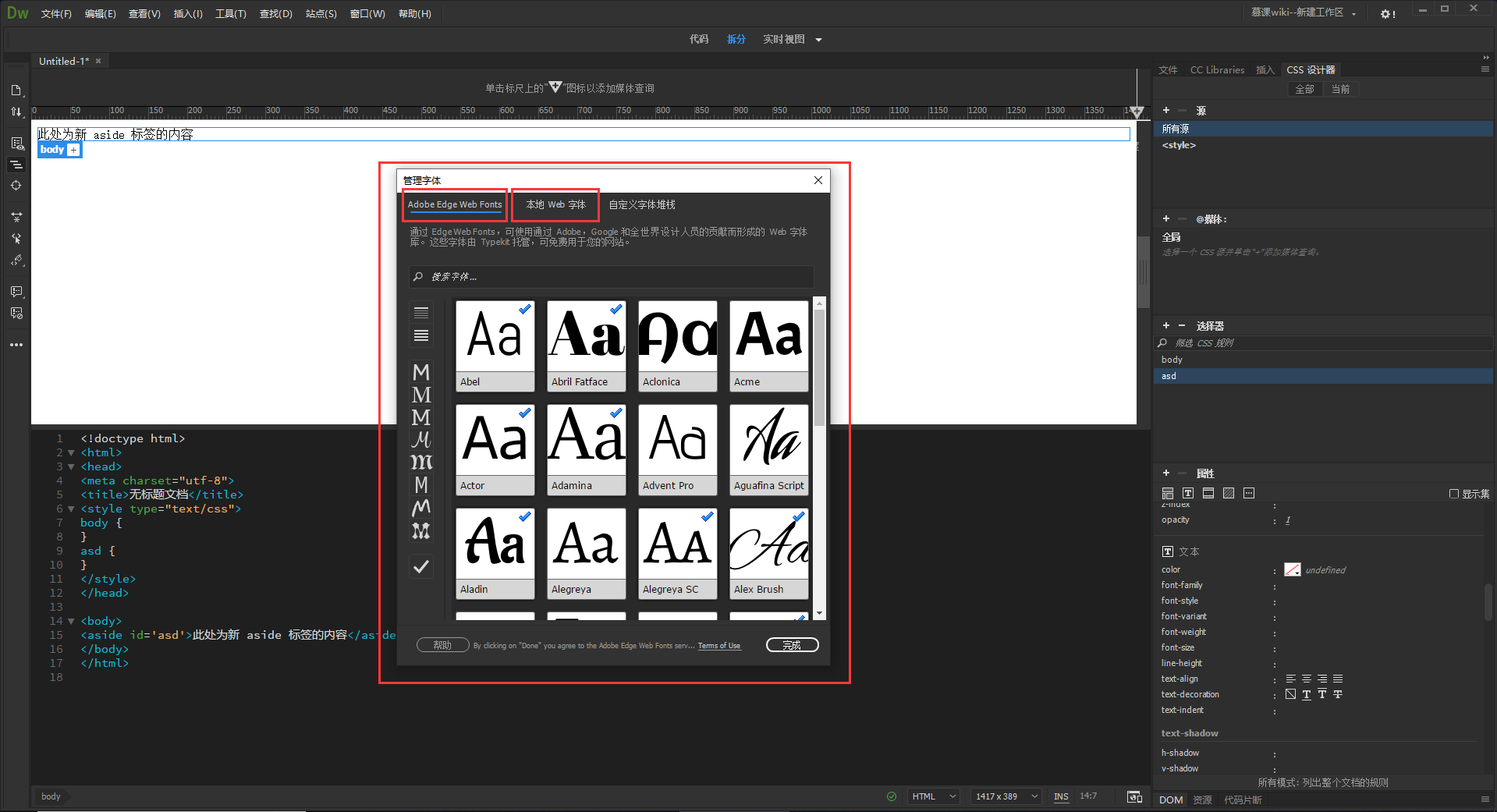Collapse the html tag on line 2
The height and width of the screenshot is (812, 1497).
pos(72,452)
